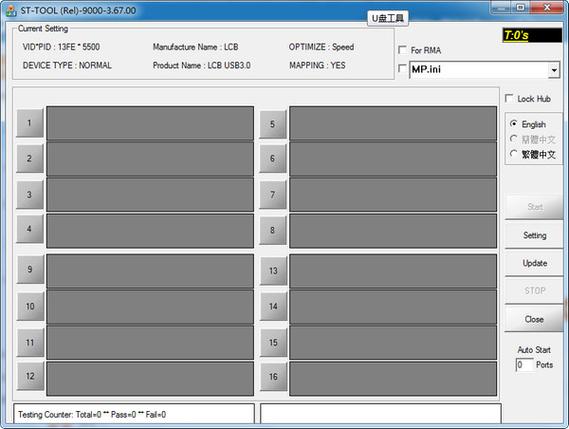Switch language to 繁體中文
Viewport: 569px width, 429px height.
(513, 154)
